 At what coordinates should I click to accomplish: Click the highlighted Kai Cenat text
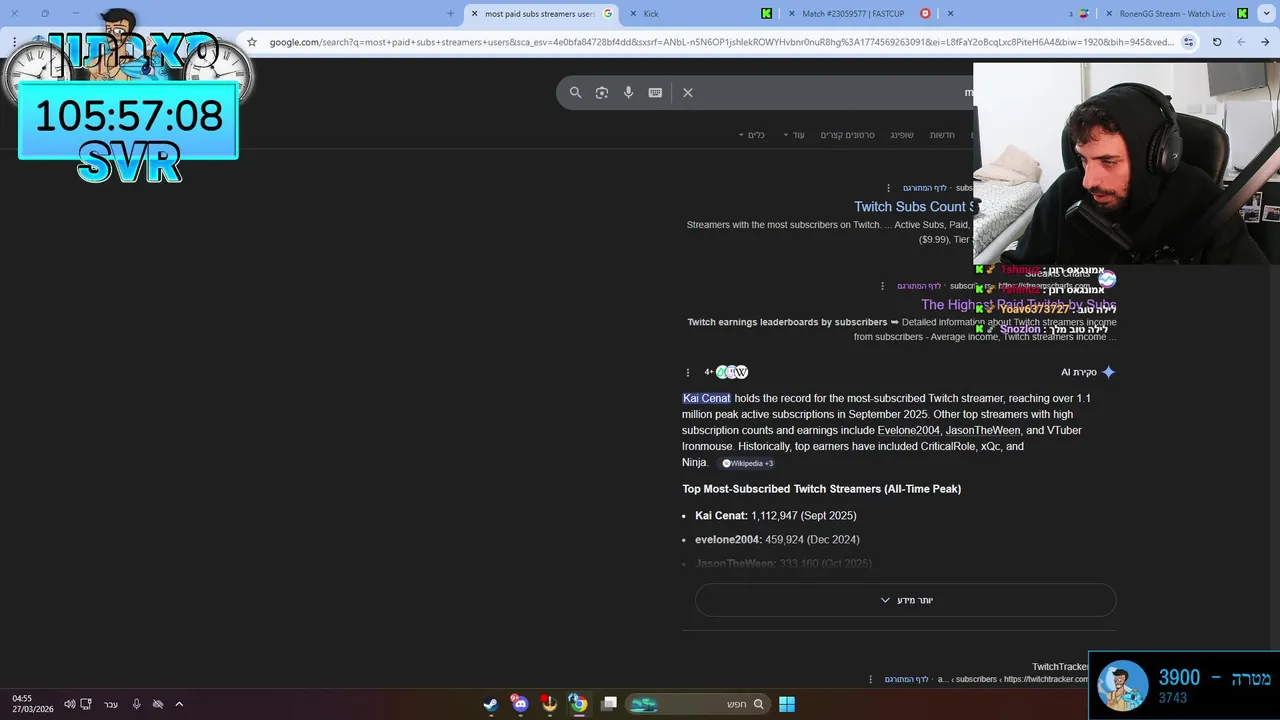tap(707, 398)
